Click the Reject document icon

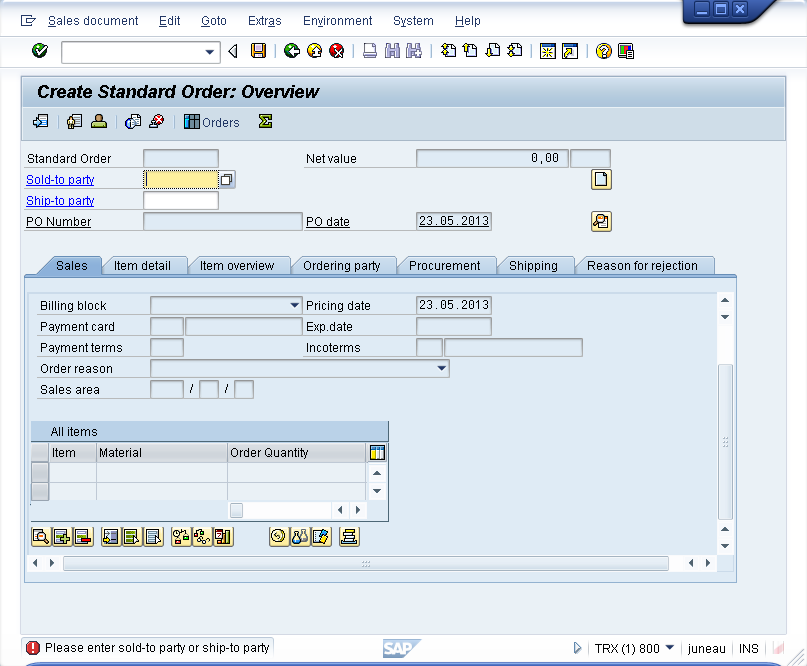pyautogui.click(x=156, y=122)
